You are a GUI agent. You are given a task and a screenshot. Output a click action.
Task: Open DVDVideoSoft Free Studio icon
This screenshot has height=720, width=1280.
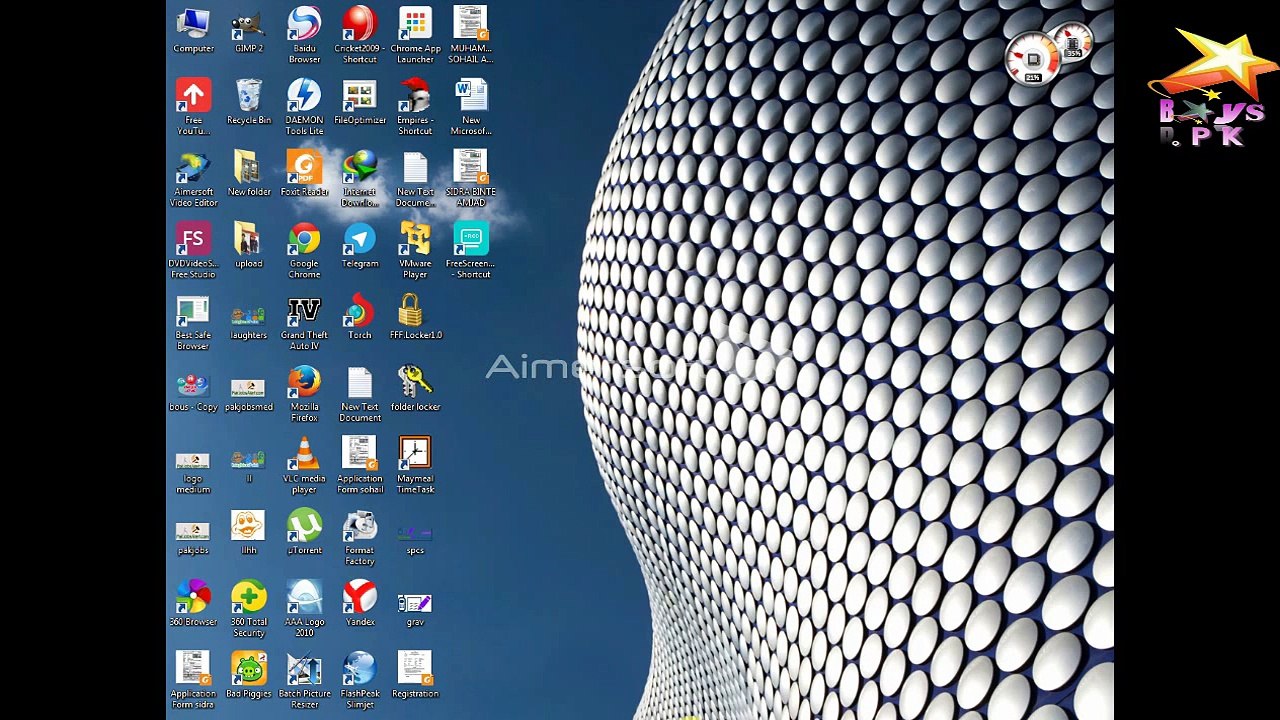tap(193, 250)
